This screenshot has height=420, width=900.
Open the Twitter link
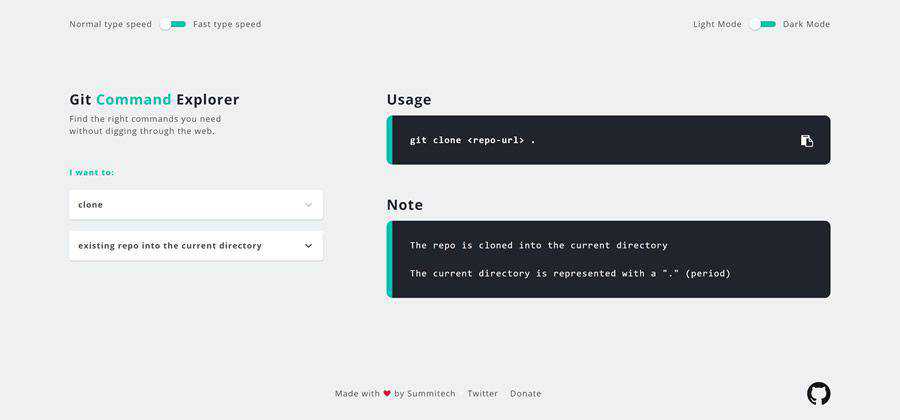click(482, 394)
